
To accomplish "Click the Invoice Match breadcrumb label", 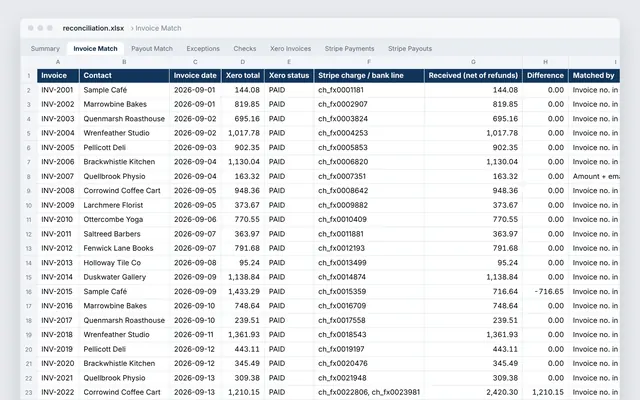I will [x=158, y=28].
